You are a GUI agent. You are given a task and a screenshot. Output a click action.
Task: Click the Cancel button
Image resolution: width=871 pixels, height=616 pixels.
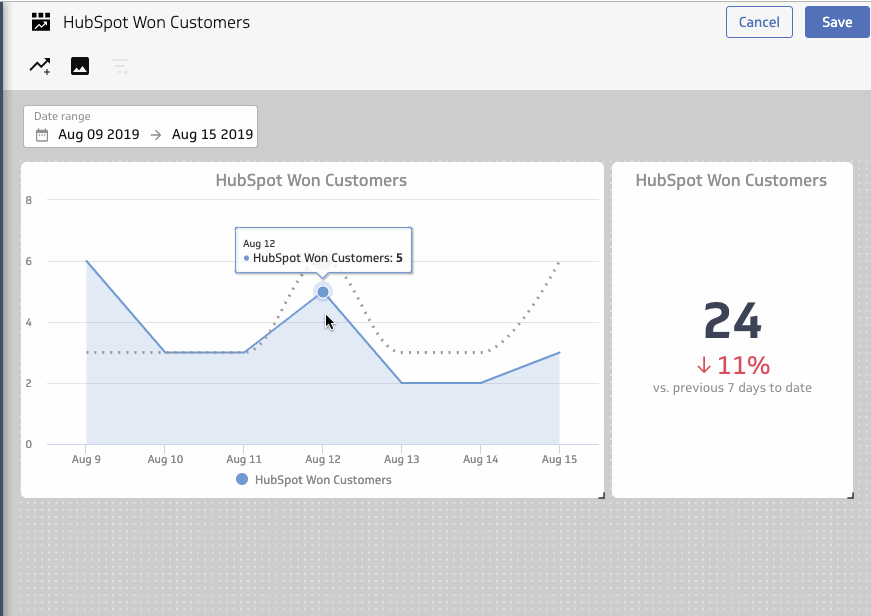coord(758,21)
